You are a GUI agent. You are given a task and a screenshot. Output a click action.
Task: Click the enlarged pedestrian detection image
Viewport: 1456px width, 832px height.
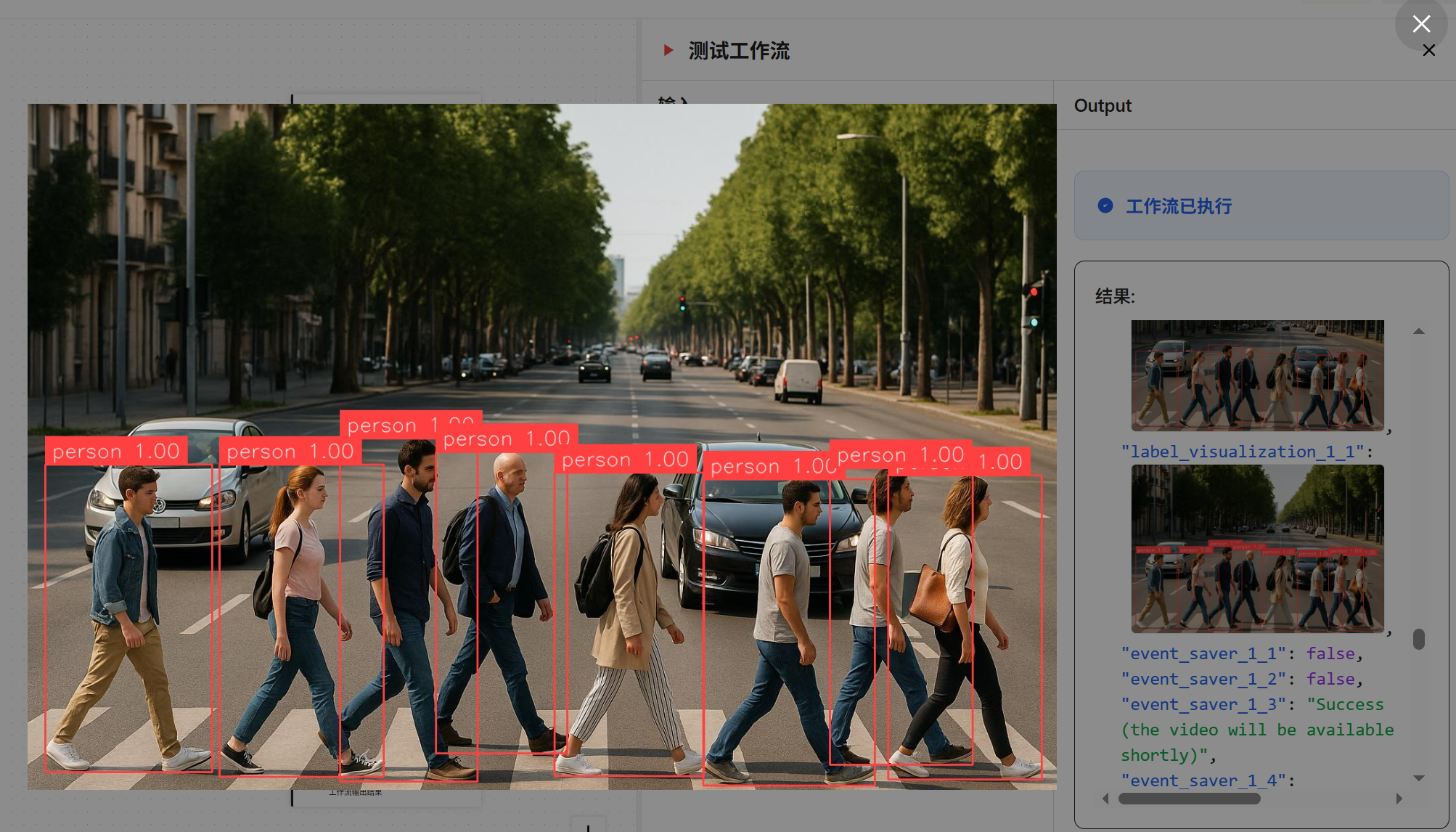541,446
